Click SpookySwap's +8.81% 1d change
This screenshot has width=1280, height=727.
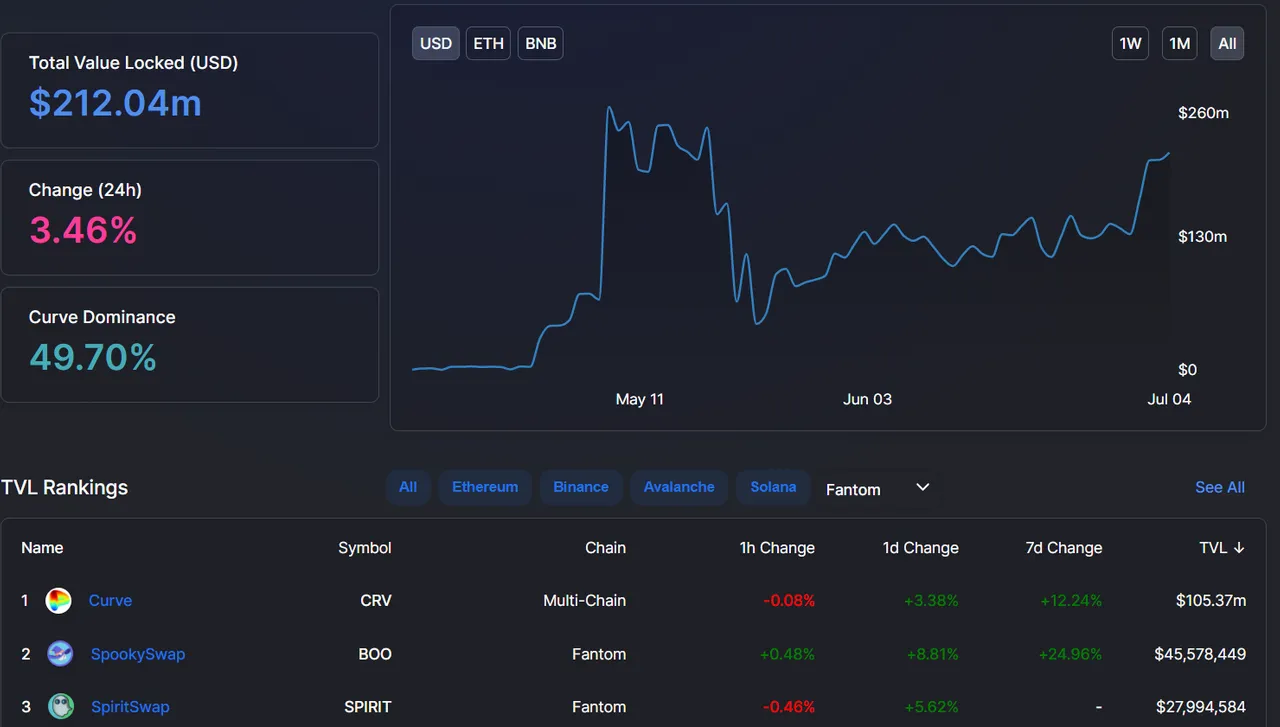coord(931,654)
